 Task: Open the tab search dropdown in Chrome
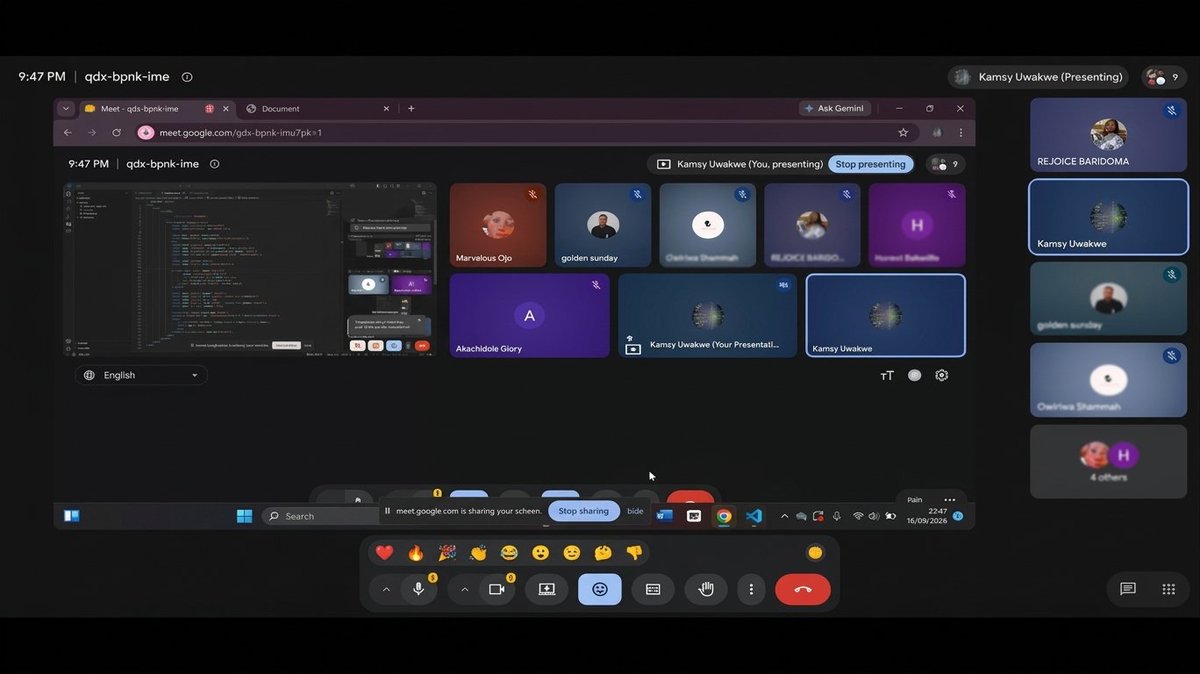[x=66, y=108]
